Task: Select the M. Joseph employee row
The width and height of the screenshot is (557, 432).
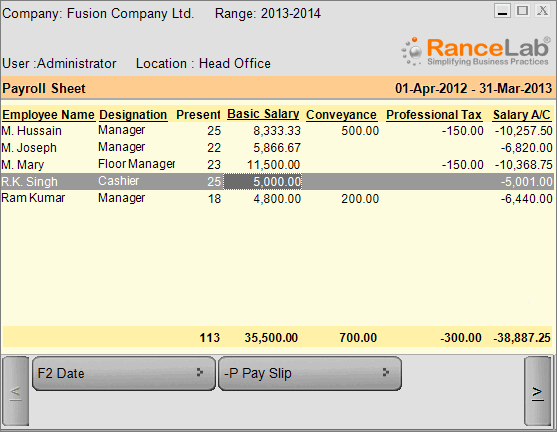Action: click(277, 147)
